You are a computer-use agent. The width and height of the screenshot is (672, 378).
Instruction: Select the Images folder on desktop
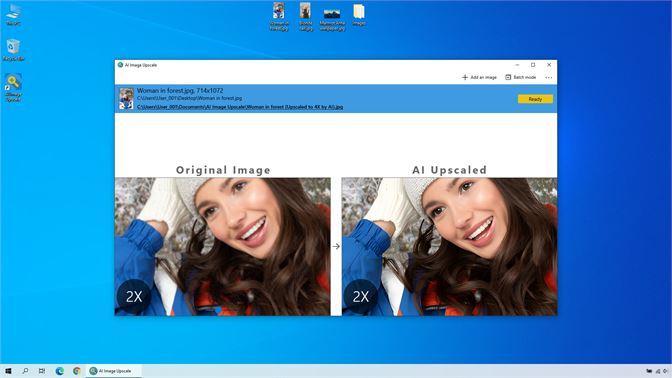coord(359,15)
